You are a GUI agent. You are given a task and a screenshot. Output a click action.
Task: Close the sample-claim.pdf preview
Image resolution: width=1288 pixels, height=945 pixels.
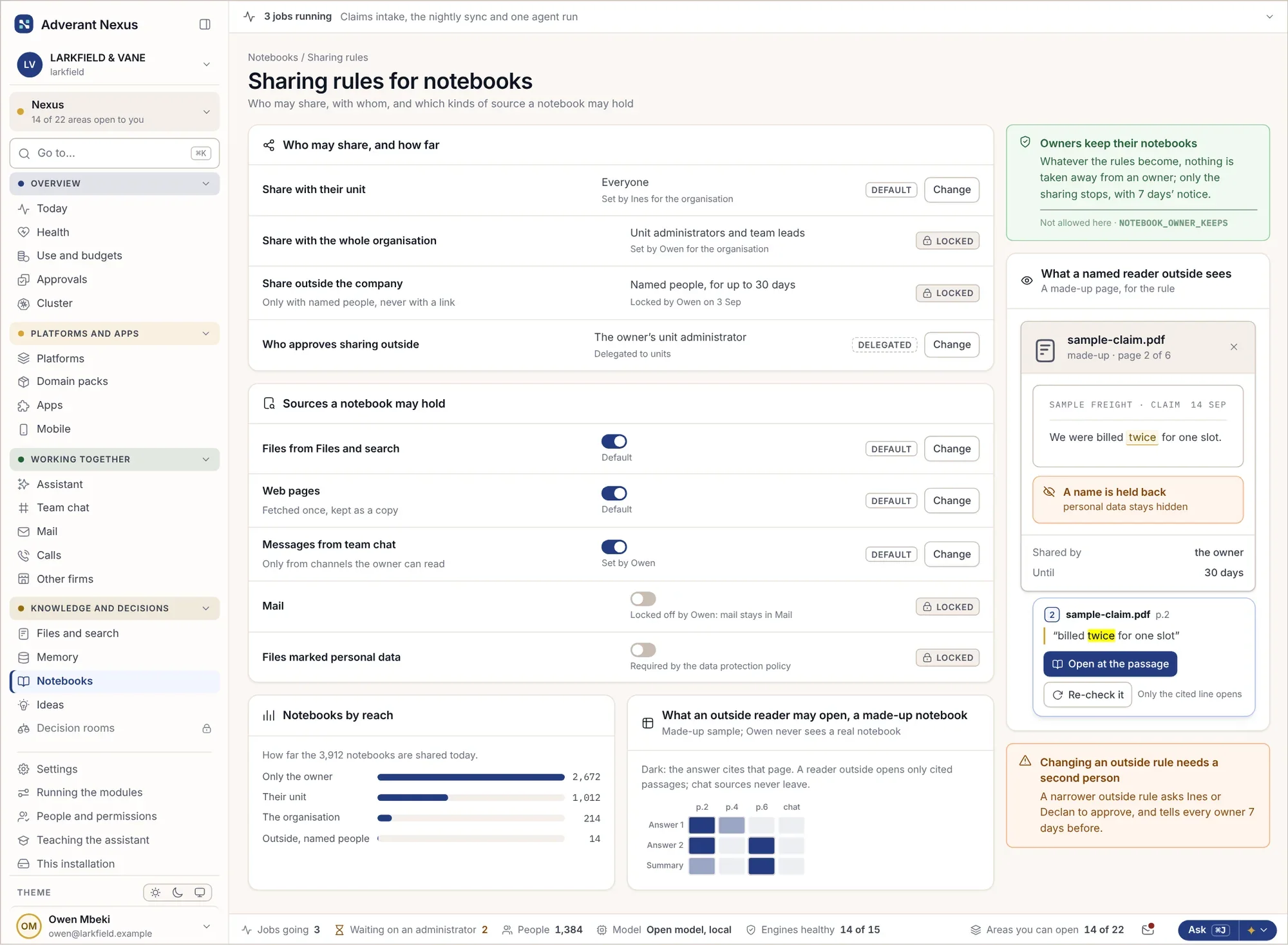[1234, 347]
